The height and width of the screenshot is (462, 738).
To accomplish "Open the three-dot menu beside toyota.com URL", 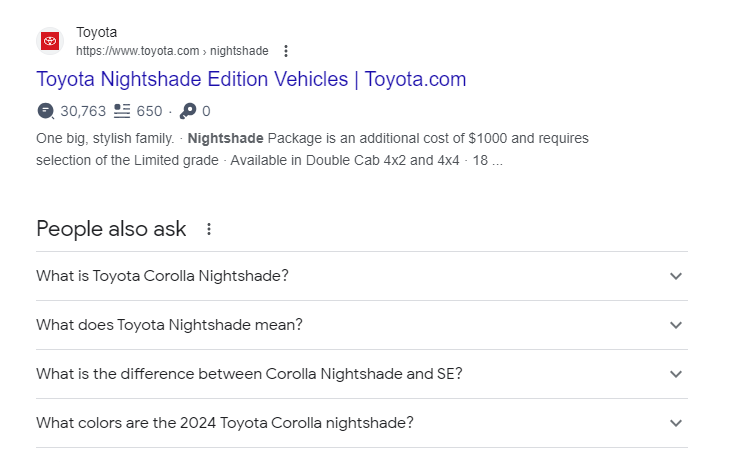I will coord(286,51).
